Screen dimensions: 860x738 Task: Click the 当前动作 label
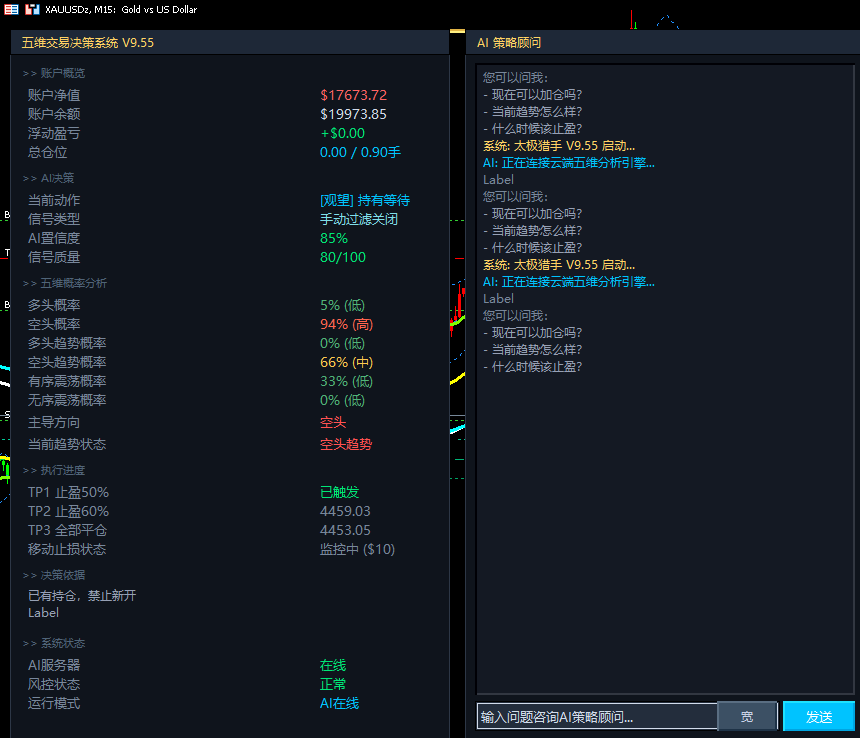point(54,200)
